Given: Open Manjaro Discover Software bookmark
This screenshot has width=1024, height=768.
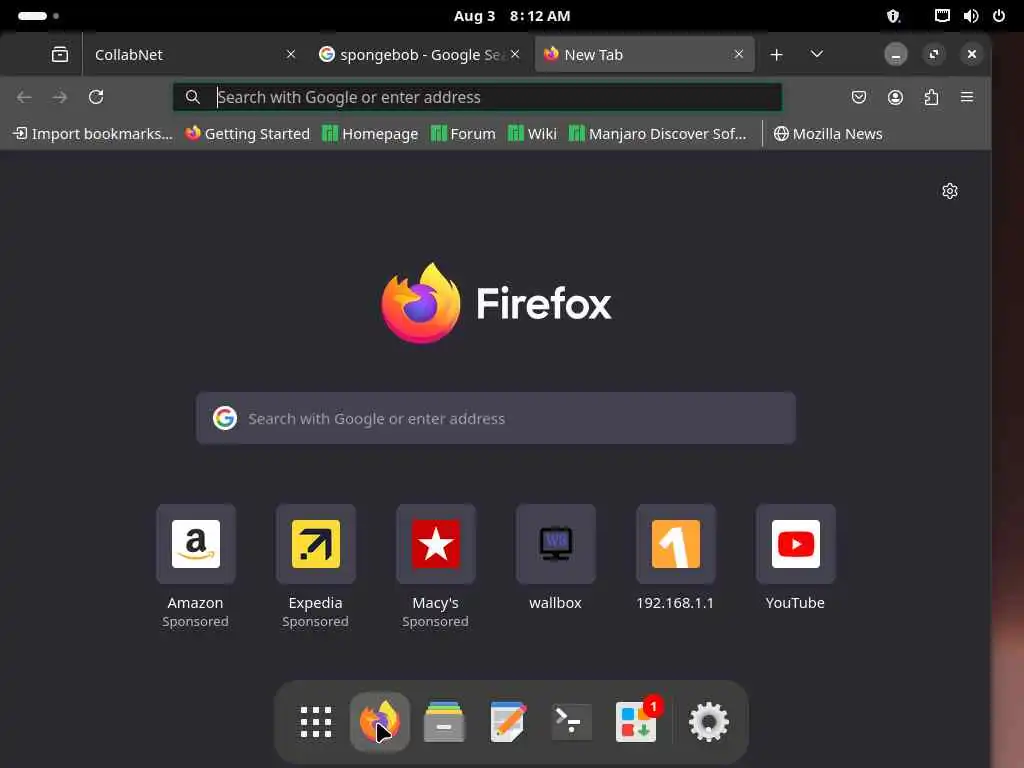Looking at the screenshot, I should pyautogui.click(x=658, y=134).
